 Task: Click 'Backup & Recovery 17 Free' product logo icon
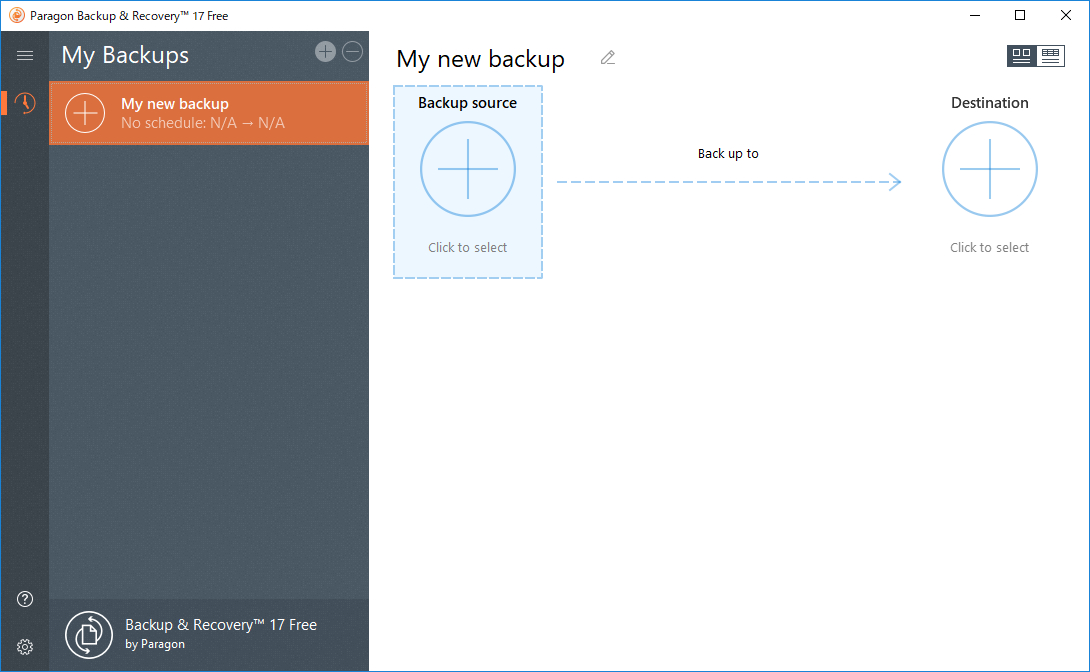(x=89, y=634)
